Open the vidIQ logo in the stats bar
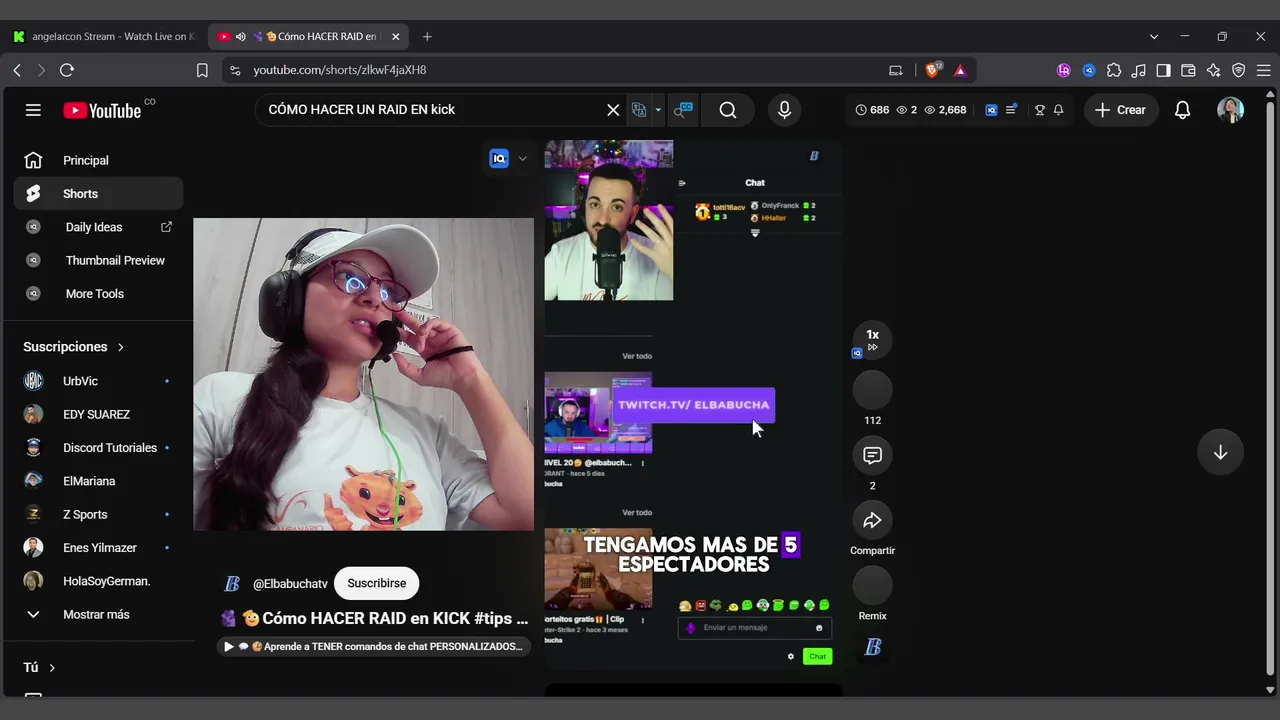1280x720 pixels. click(991, 110)
